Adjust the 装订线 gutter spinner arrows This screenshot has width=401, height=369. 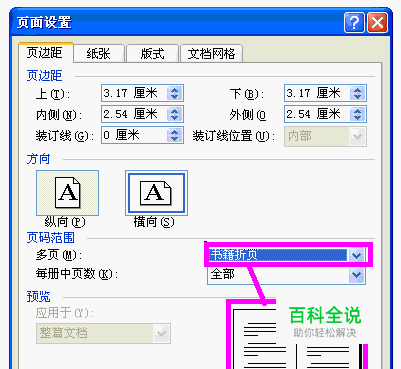point(175,135)
